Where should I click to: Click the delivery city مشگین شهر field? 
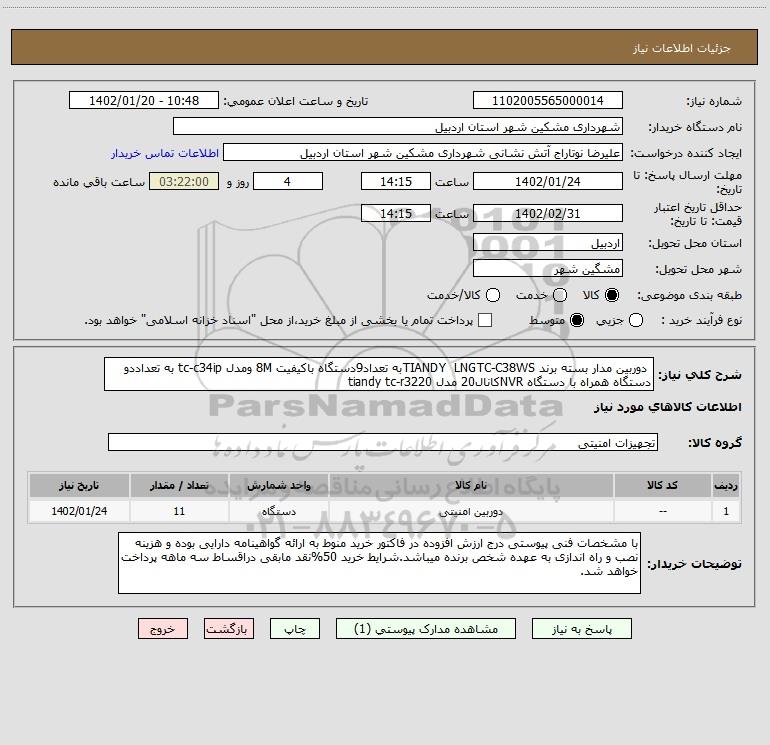tap(548, 268)
